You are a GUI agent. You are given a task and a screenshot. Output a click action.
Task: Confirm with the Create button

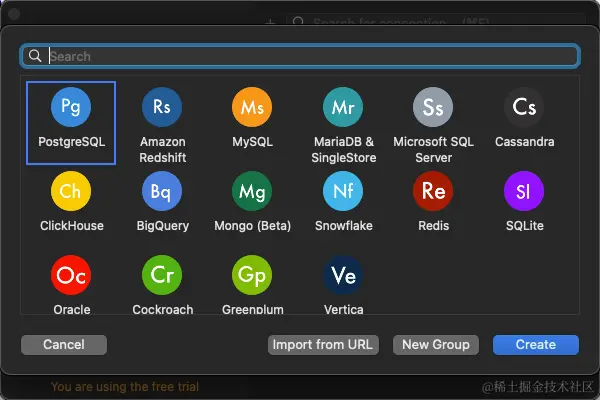pos(536,344)
